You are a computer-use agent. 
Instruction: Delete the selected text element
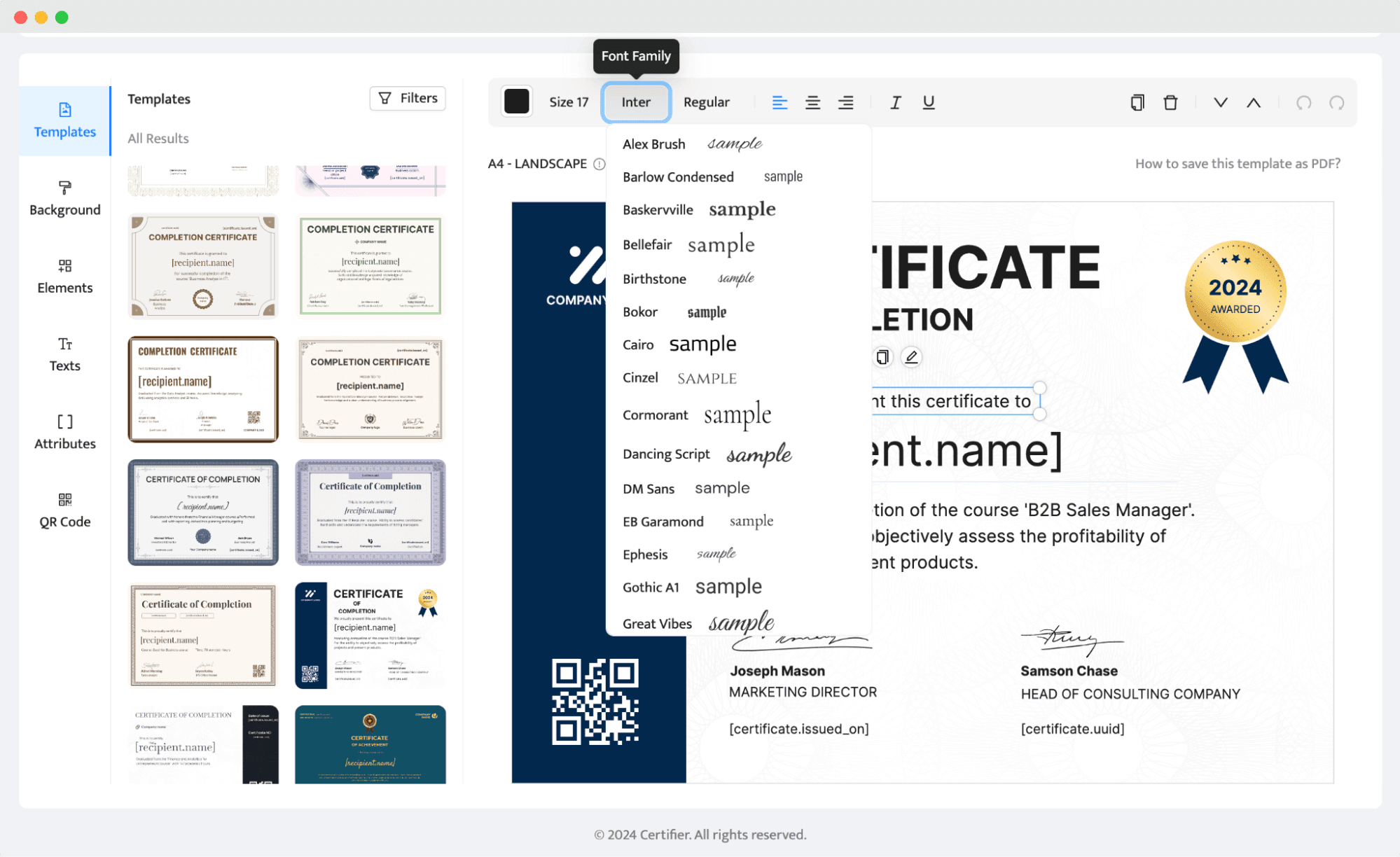1171,102
